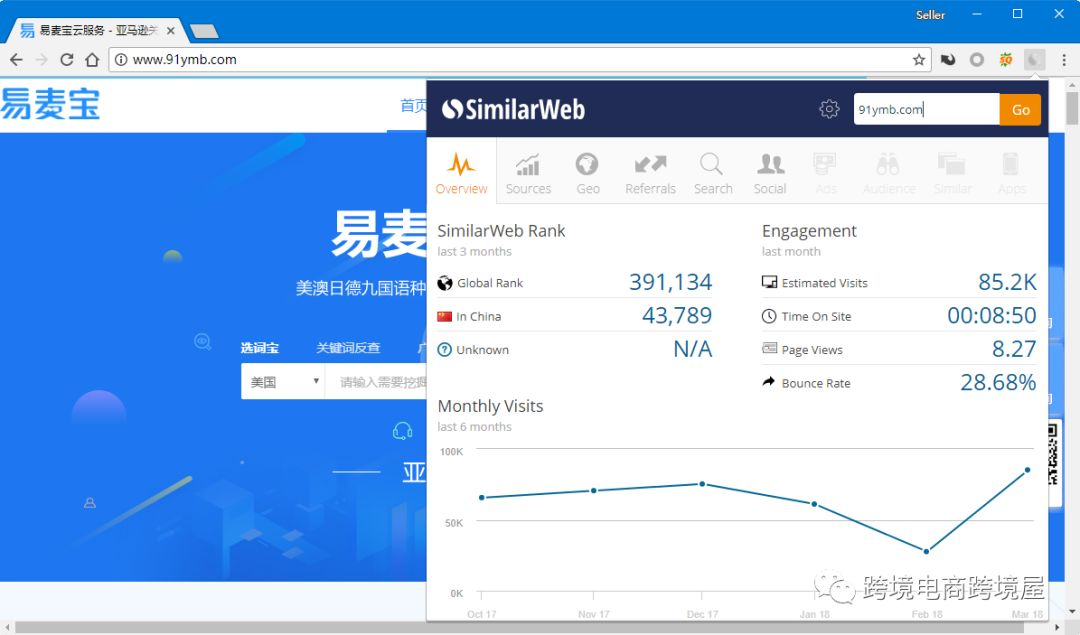
Task: Click the browser Back arrow
Action: [17, 60]
